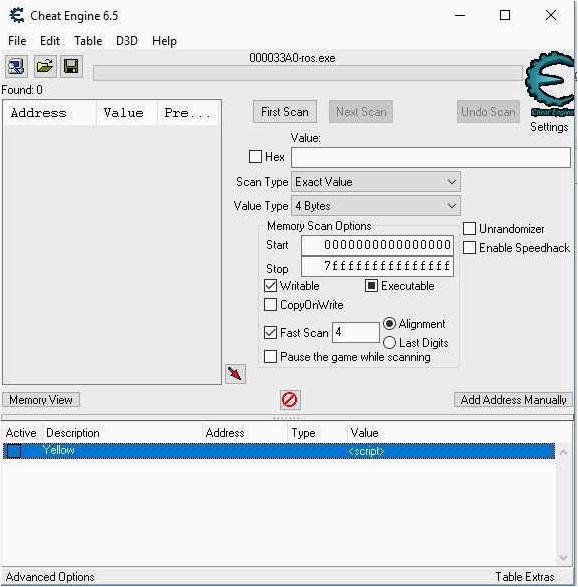
Task: Click red arrow to copy selected addresses
Action: point(235,374)
